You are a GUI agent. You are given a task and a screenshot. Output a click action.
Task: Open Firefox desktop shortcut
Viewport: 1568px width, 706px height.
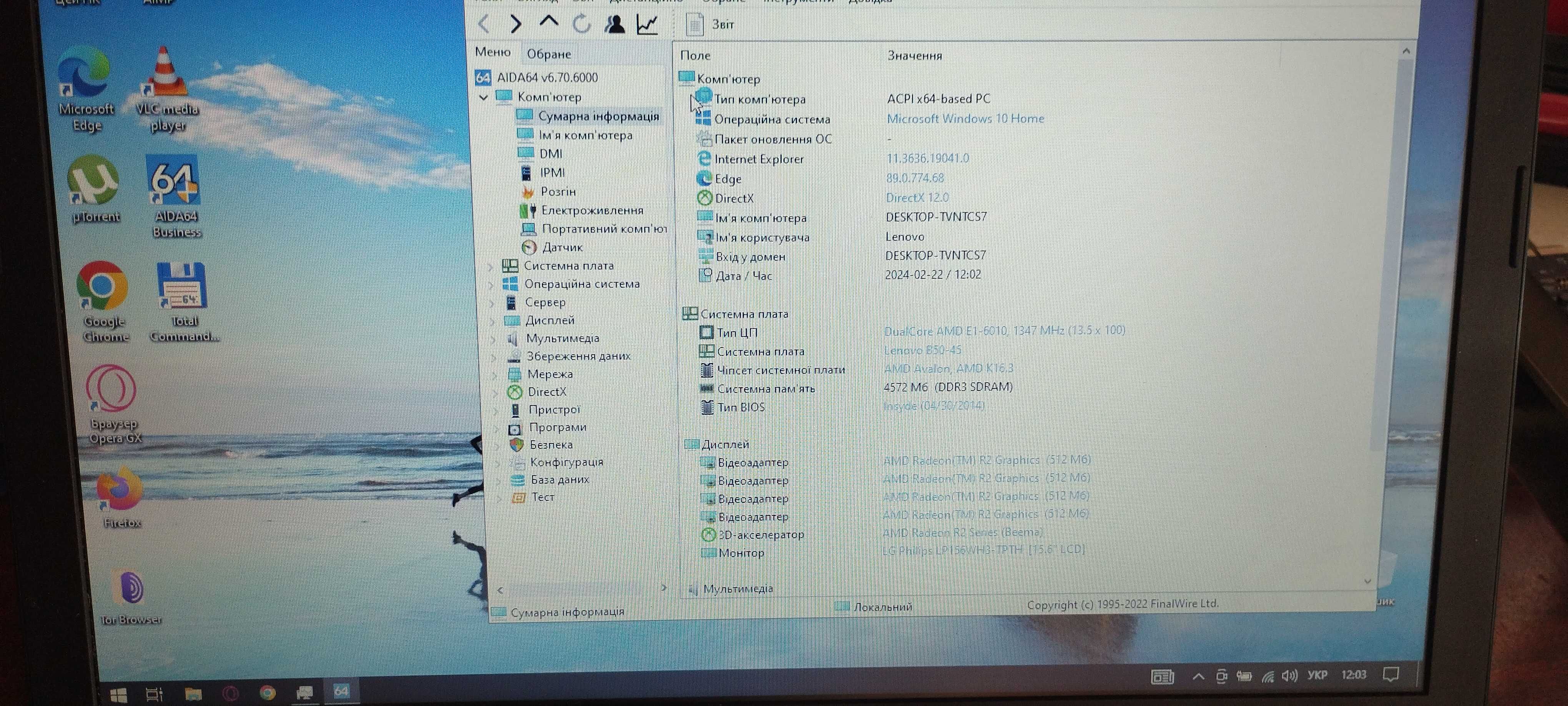pyautogui.click(x=121, y=497)
